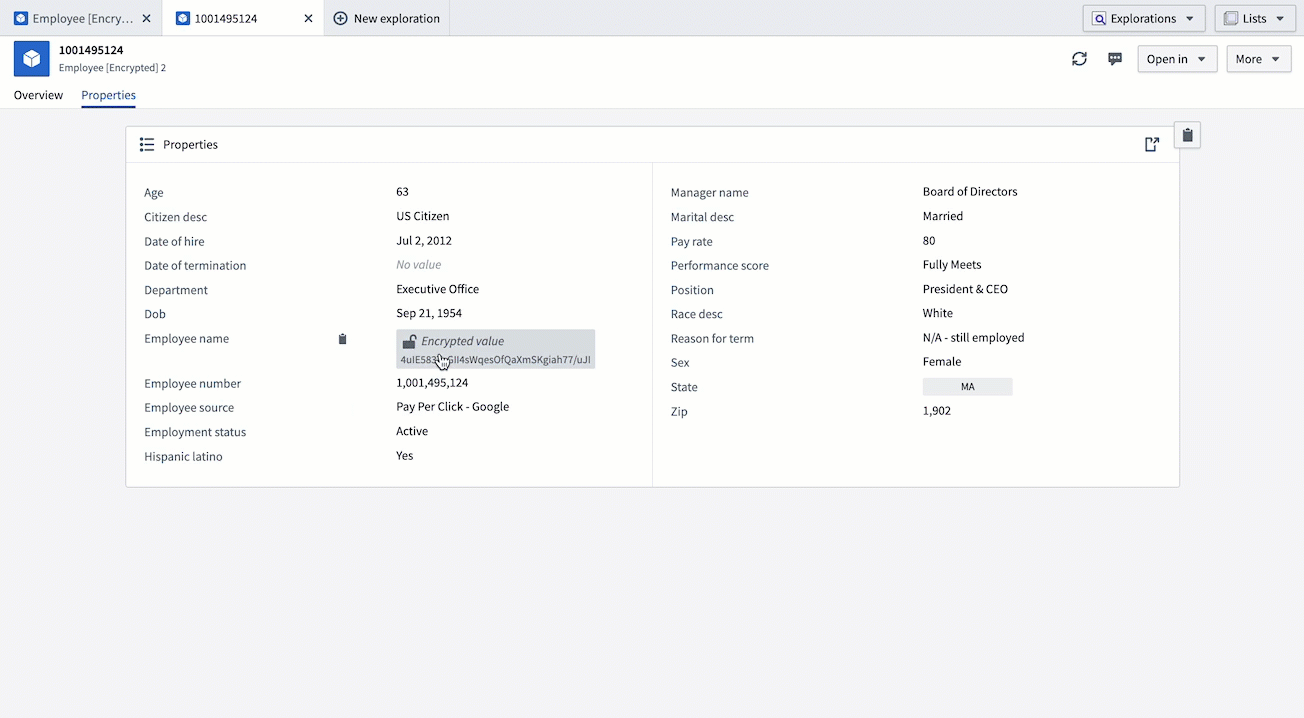1304x718 pixels.
Task: Click the US Citizen value
Action: [x=423, y=216]
